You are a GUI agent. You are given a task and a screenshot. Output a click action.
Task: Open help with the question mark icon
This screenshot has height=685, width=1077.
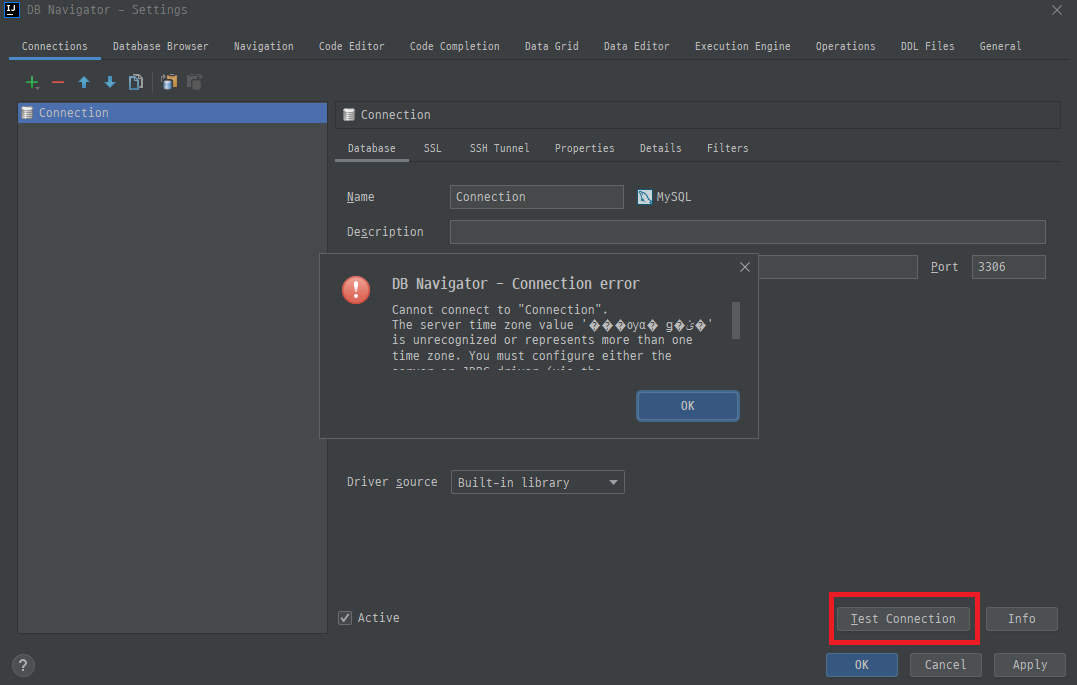pyautogui.click(x=23, y=665)
